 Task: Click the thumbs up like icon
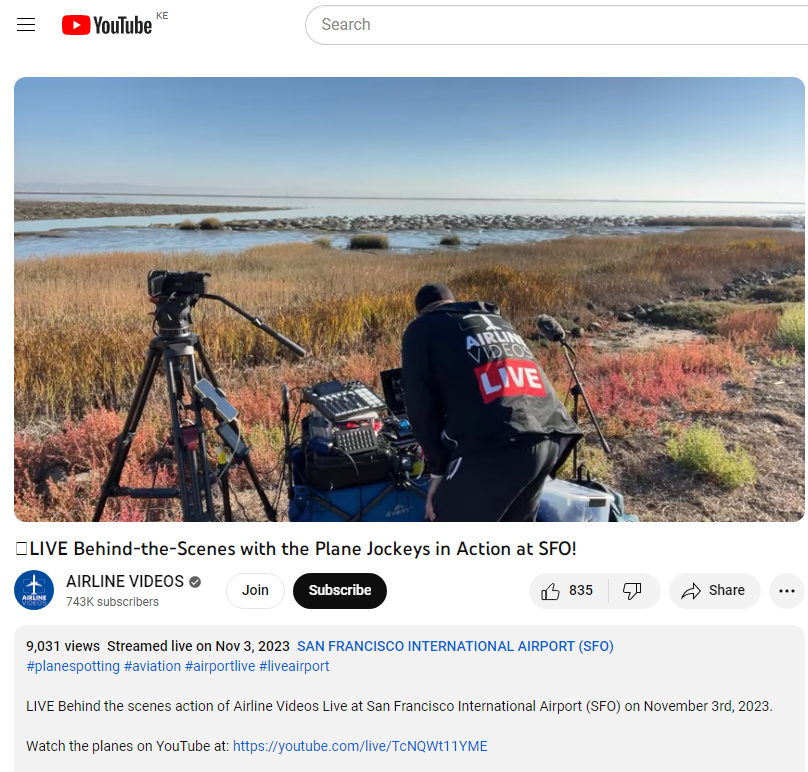click(551, 590)
